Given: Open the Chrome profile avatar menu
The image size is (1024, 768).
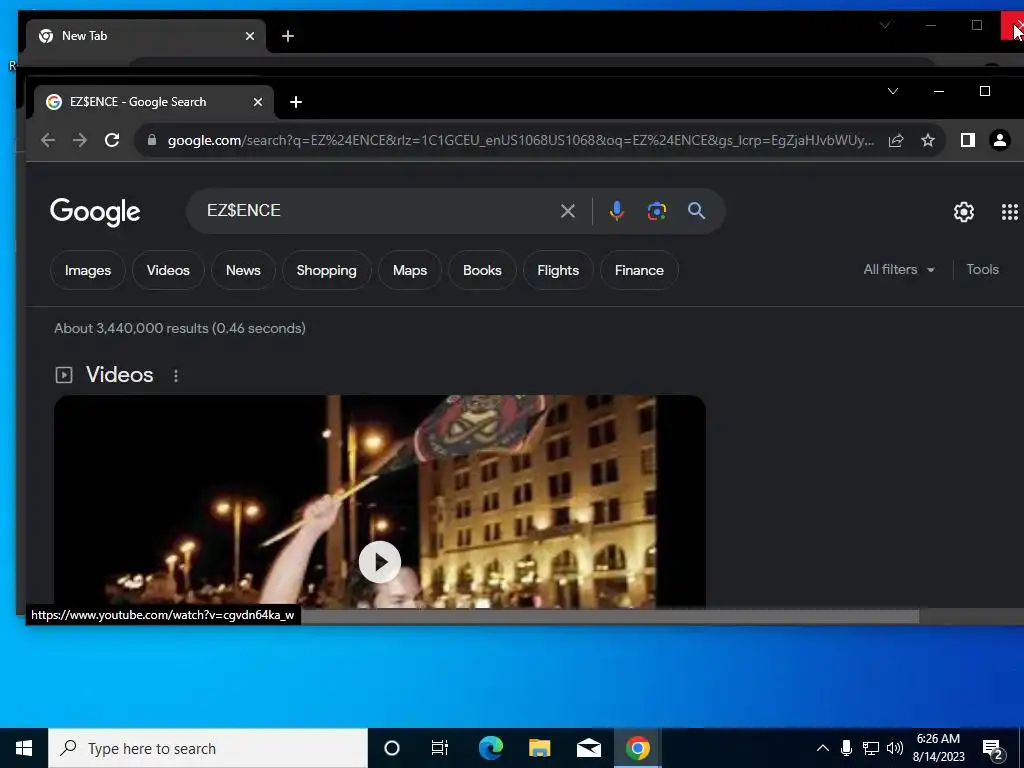Looking at the screenshot, I should (1000, 140).
